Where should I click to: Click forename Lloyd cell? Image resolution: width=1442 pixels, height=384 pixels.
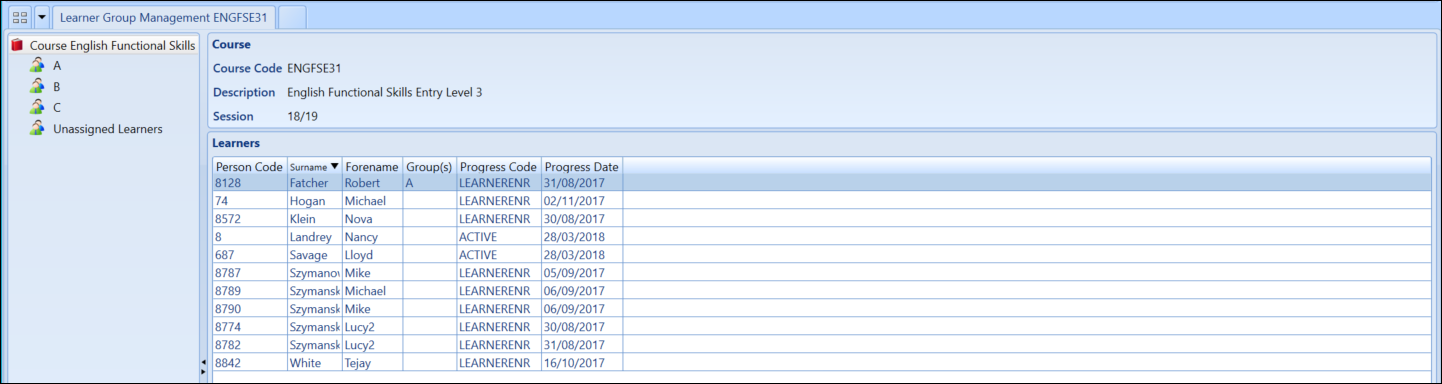click(x=372, y=255)
